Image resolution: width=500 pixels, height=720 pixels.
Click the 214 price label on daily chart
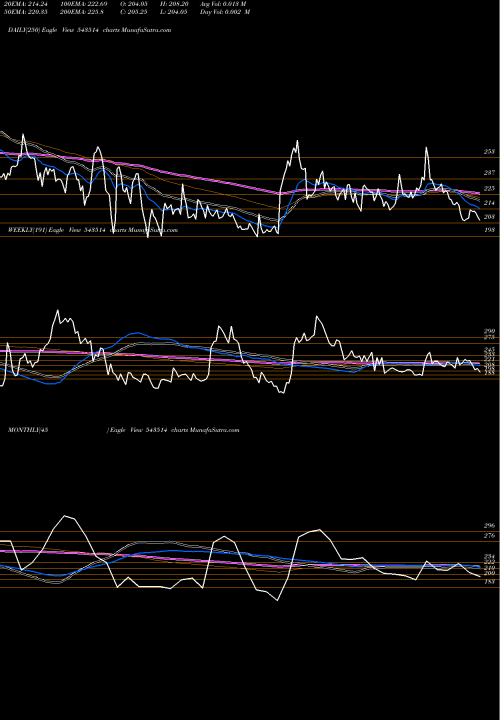click(x=489, y=203)
